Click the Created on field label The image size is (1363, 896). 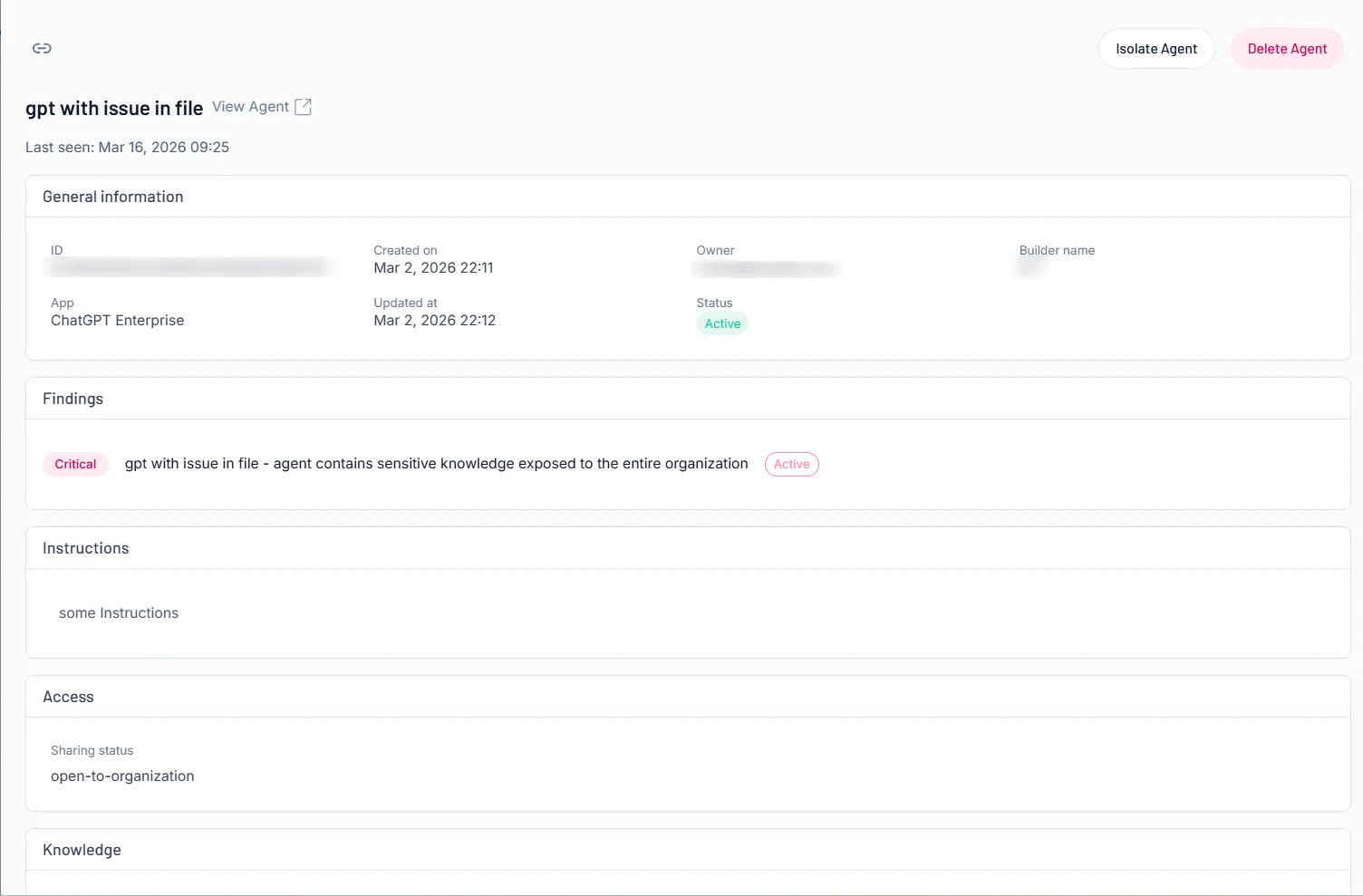point(405,250)
